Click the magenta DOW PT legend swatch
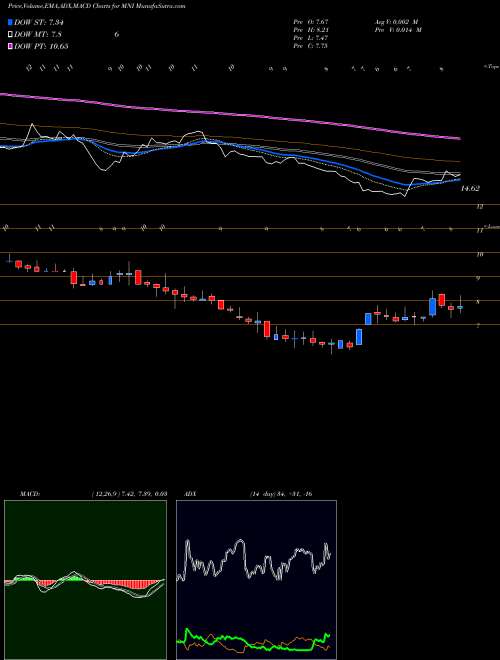This screenshot has width=500, height=660. click(x=11, y=46)
